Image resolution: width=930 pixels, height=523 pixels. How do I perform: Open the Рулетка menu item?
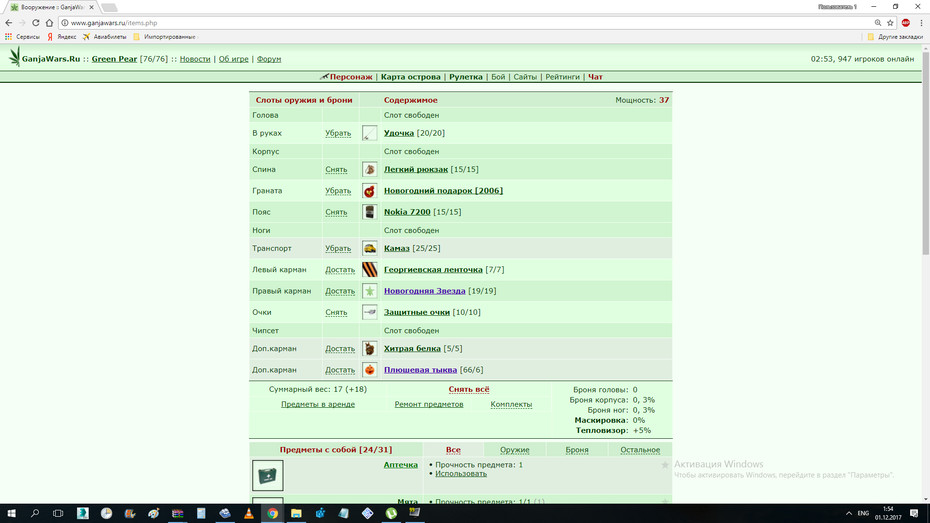(466, 77)
